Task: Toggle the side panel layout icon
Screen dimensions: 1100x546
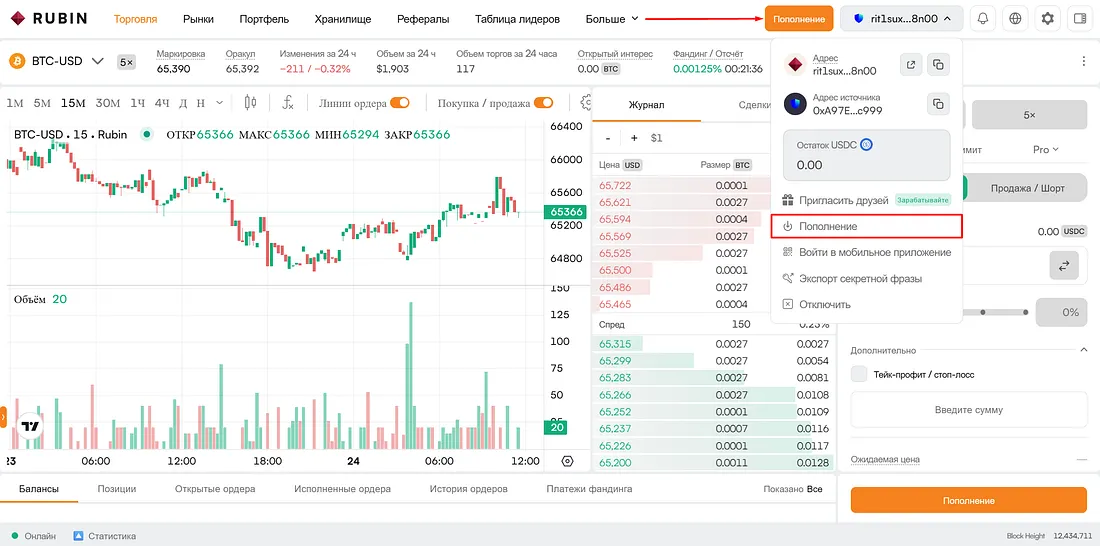Action: [x=1080, y=19]
